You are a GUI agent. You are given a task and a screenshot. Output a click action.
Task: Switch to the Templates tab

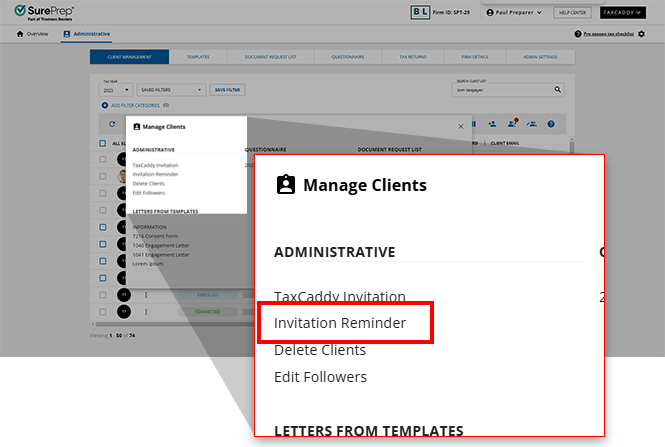pos(198,57)
